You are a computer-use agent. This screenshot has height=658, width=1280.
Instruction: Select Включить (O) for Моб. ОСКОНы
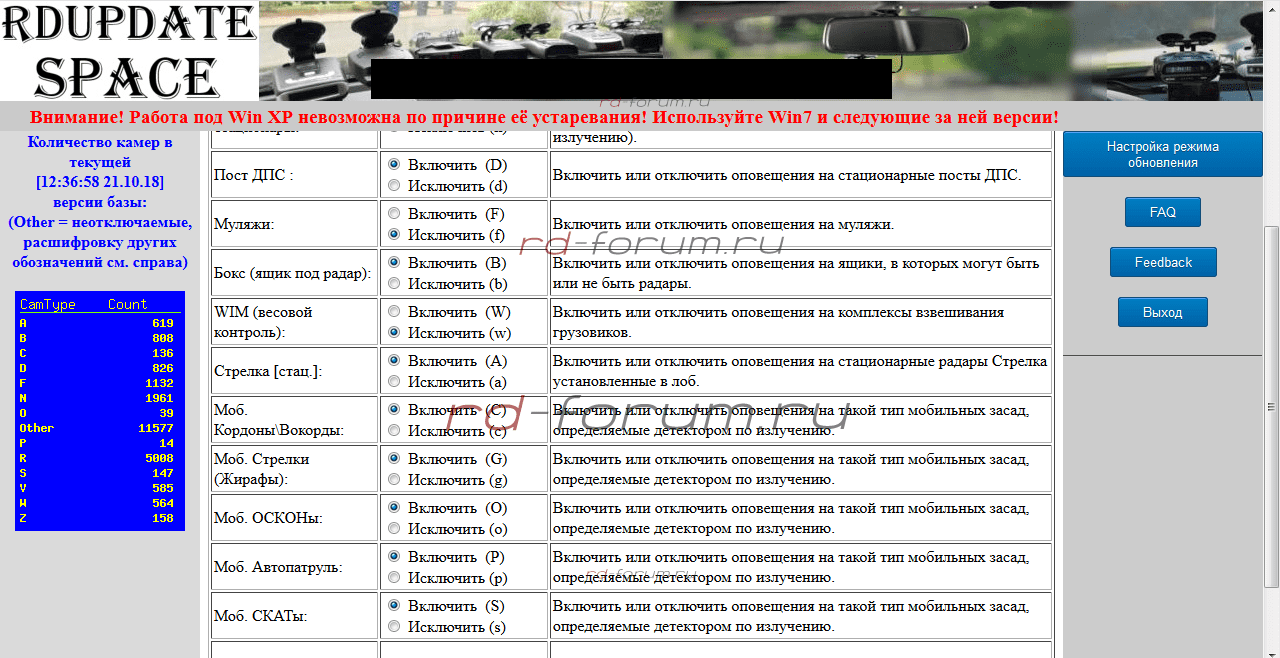coord(394,507)
